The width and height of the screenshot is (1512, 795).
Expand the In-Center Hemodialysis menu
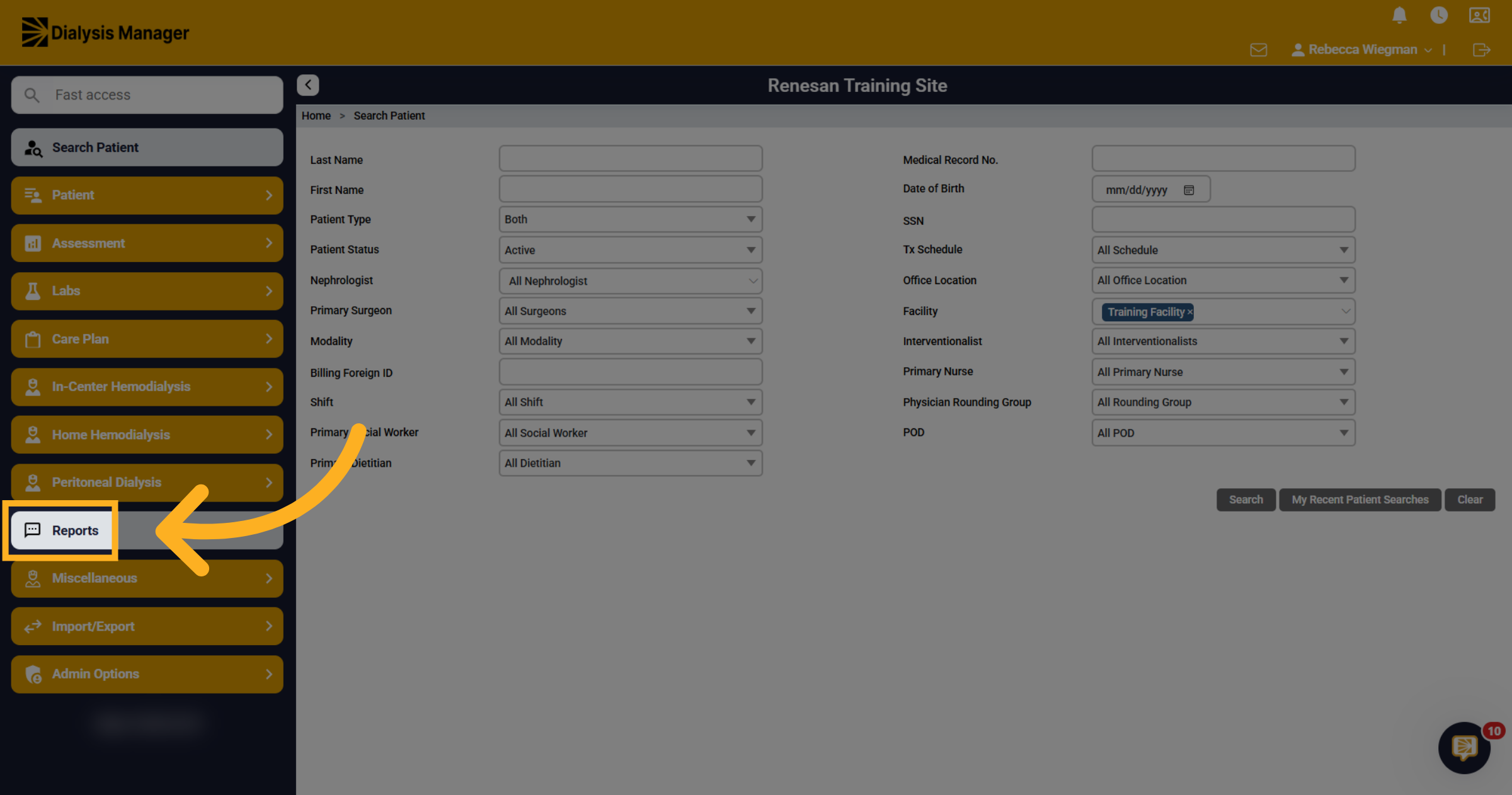click(x=147, y=387)
